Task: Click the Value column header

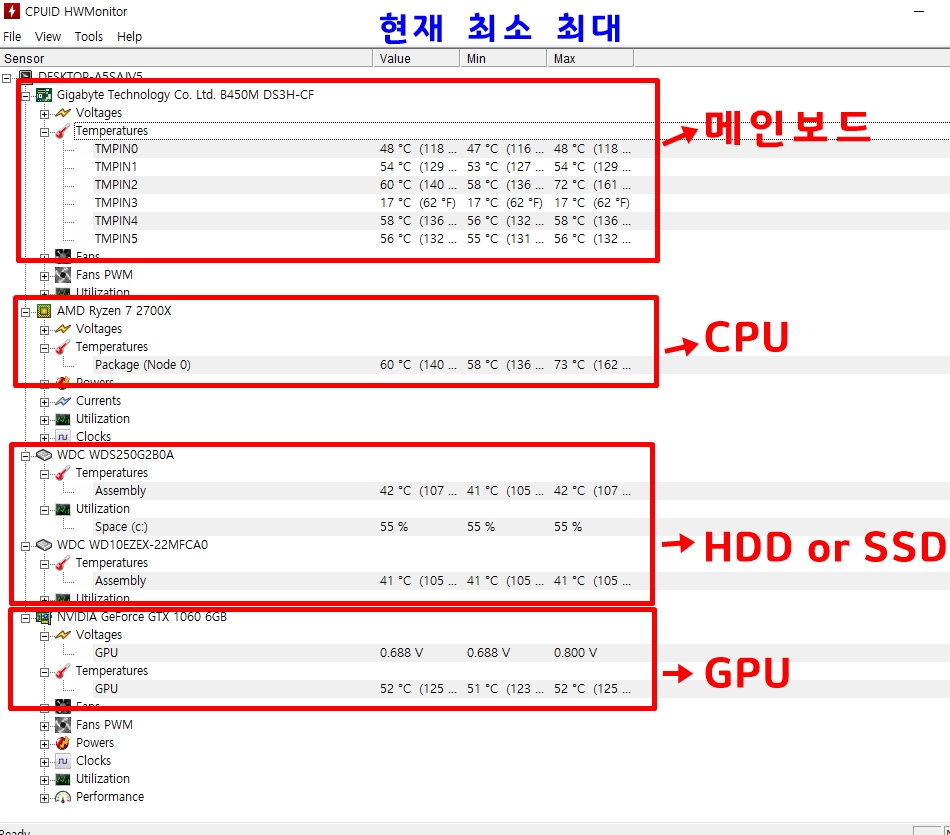Action: [x=416, y=58]
